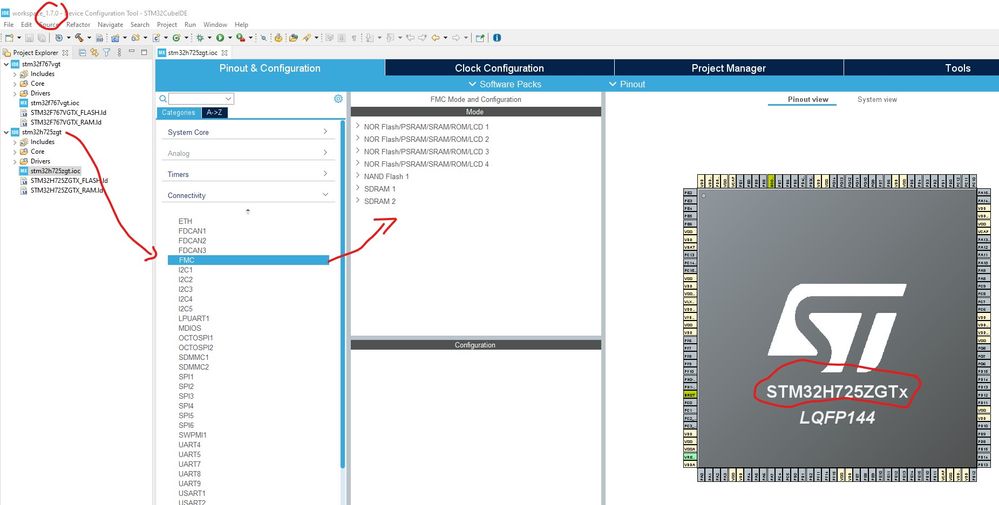Select OCTOSPI1 peripheral
The width and height of the screenshot is (999, 505).
click(x=196, y=338)
